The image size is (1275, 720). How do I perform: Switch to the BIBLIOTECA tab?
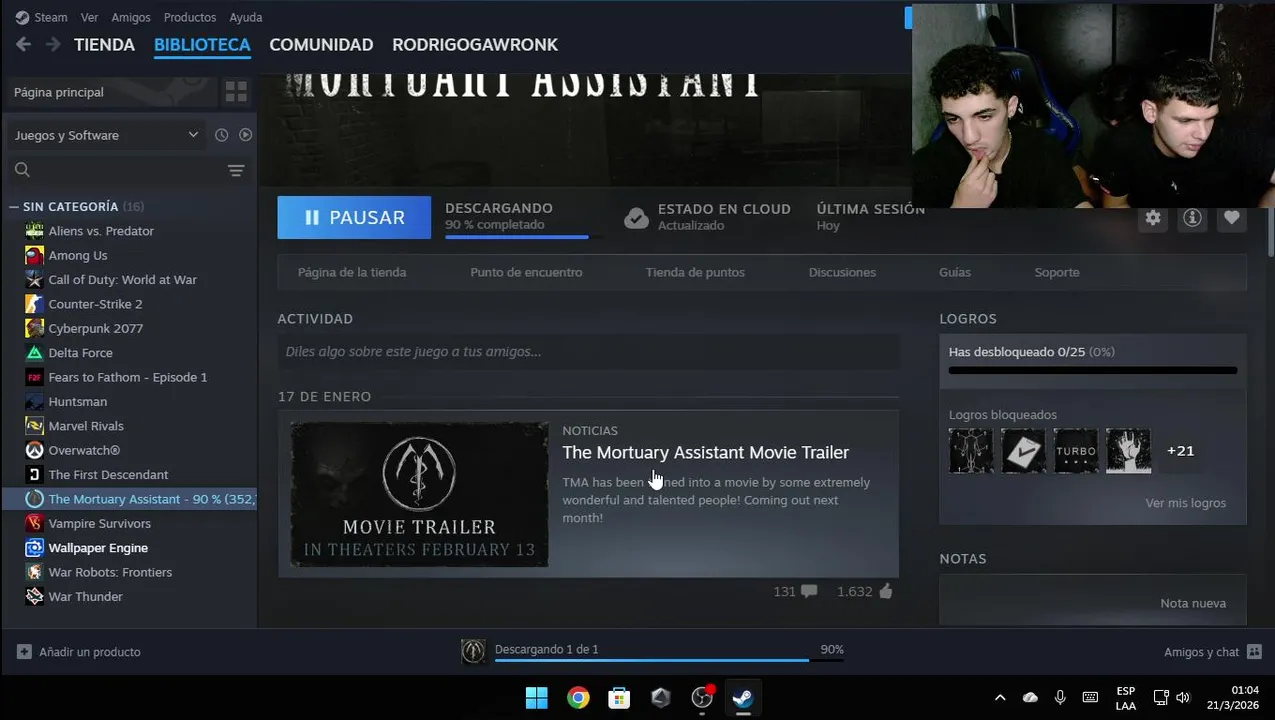pyautogui.click(x=202, y=45)
